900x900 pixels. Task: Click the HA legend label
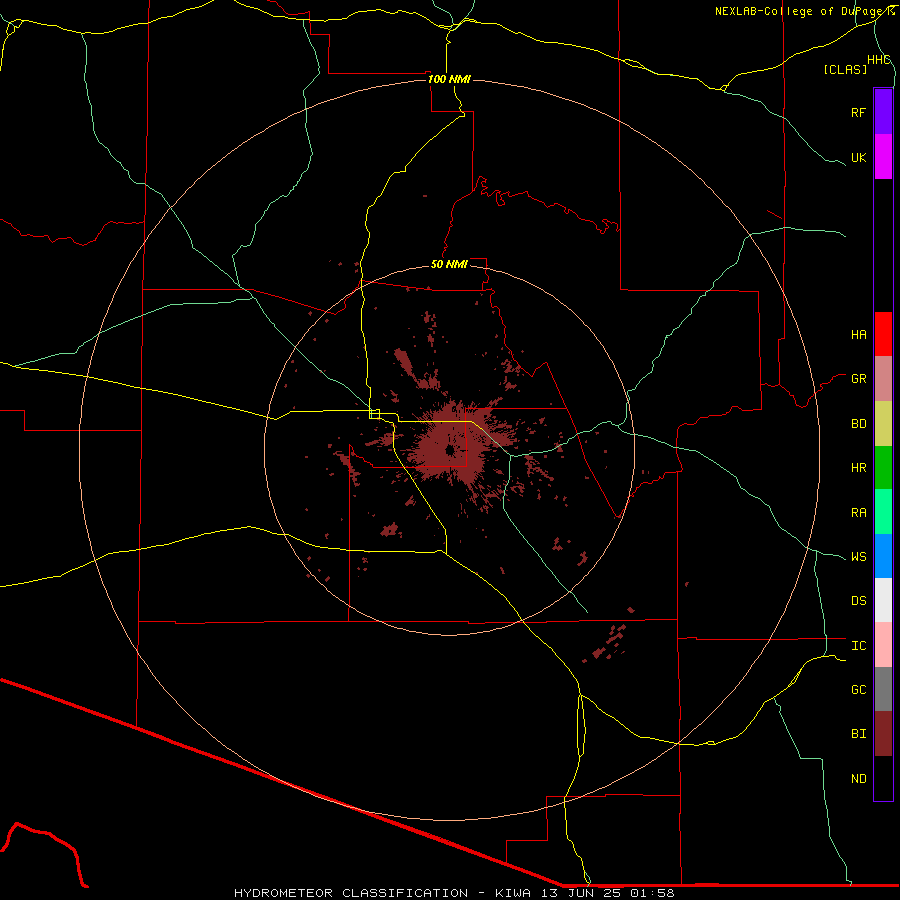point(858,335)
